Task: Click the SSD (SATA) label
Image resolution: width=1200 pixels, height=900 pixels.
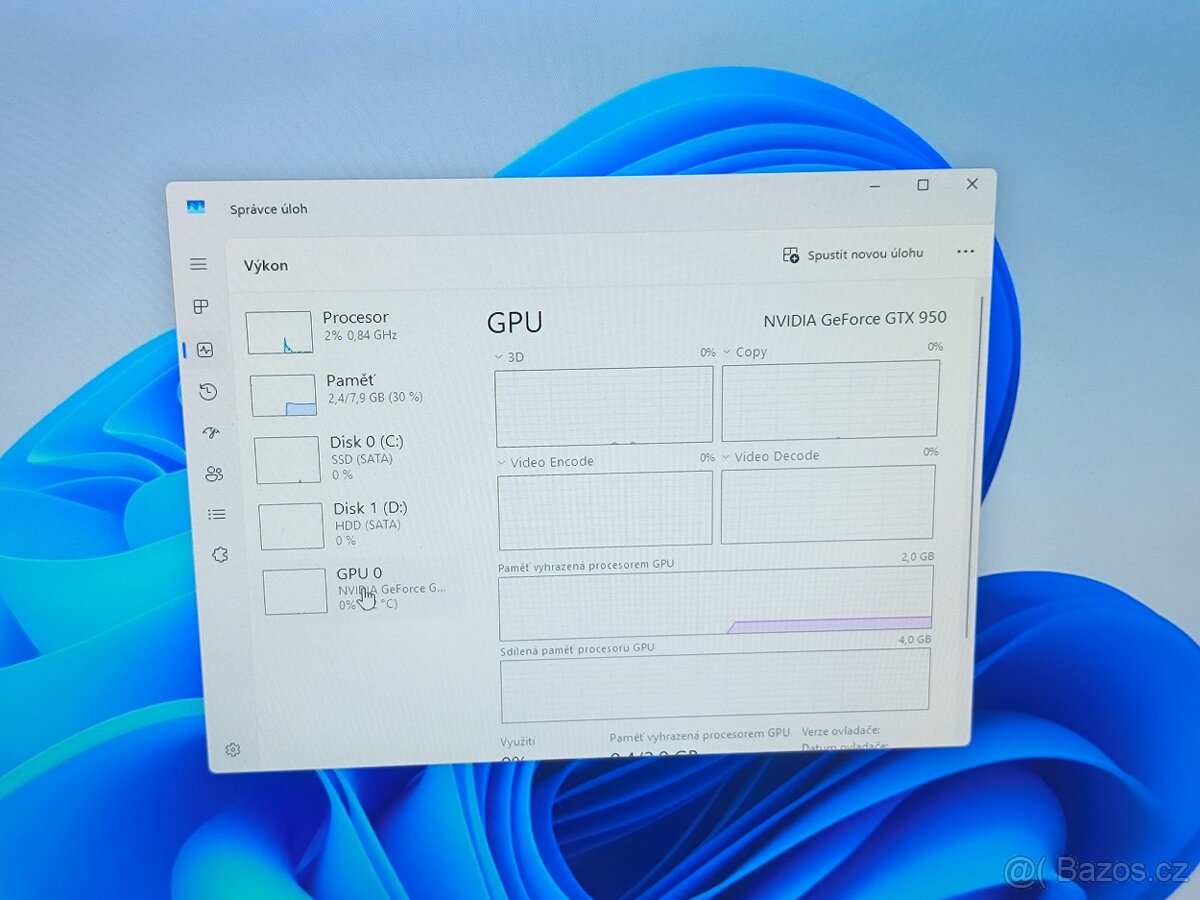Action: (x=362, y=459)
